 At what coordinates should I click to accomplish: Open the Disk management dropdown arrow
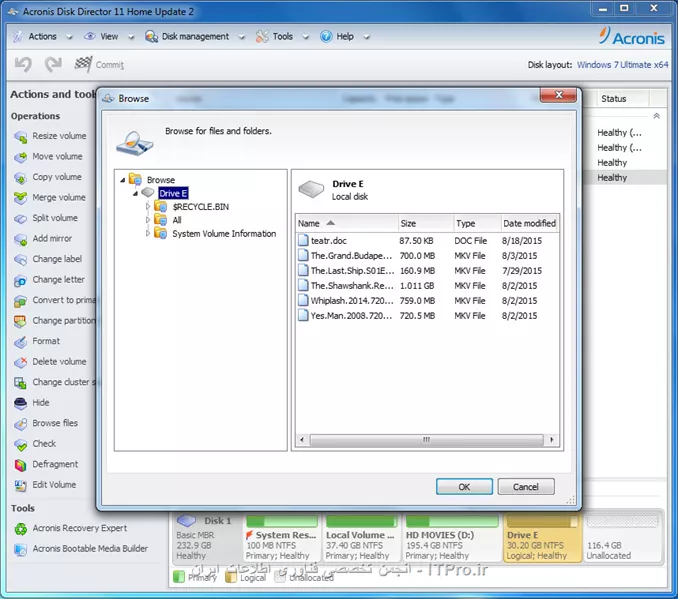[242, 37]
